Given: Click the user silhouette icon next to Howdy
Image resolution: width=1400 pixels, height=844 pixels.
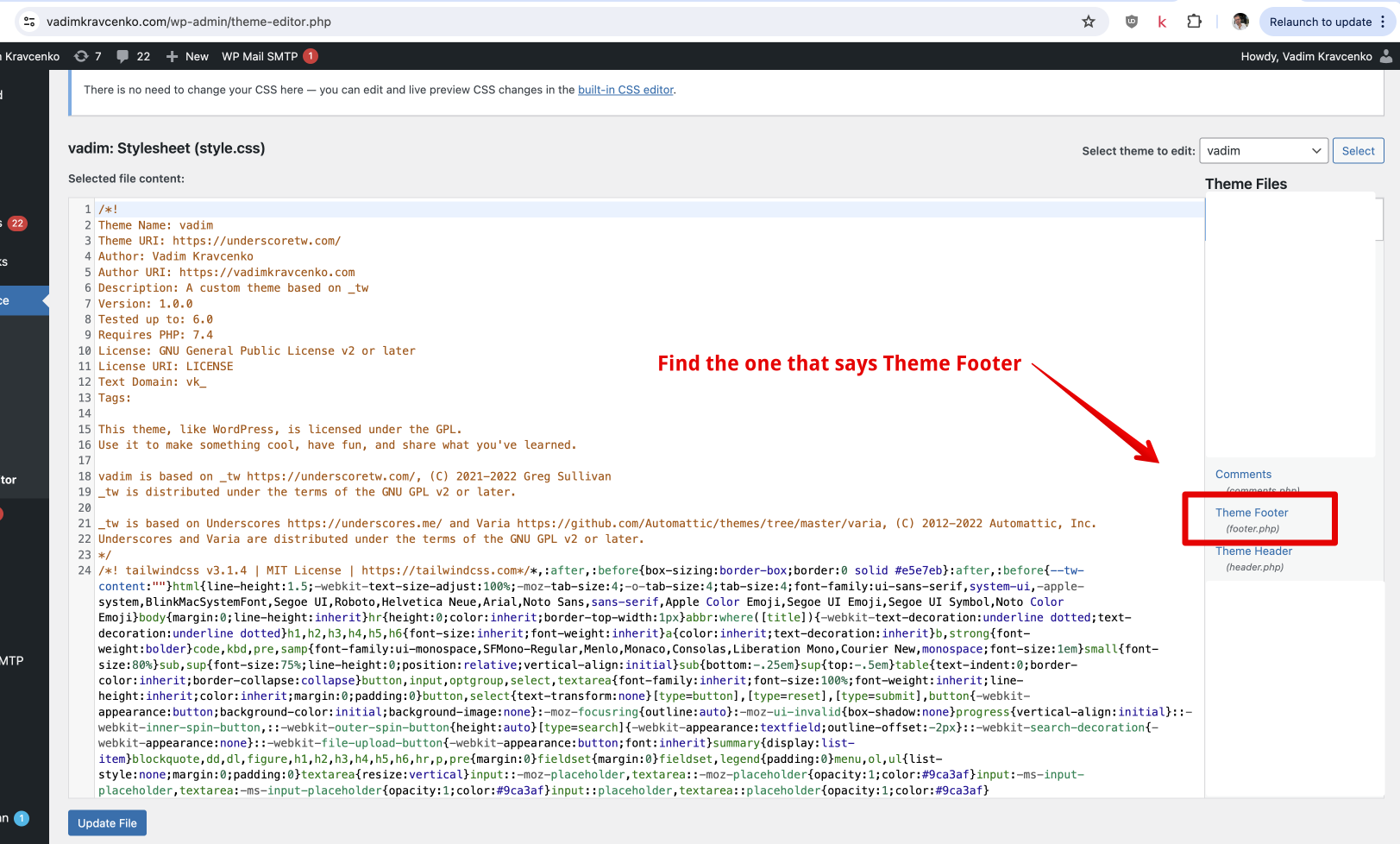Looking at the screenshot, I should point(1386,56).
